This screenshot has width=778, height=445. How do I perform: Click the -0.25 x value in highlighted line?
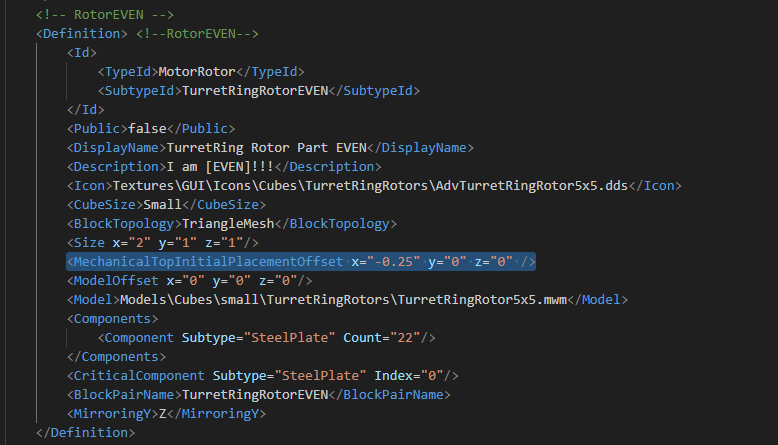click(x=392, y=261)
